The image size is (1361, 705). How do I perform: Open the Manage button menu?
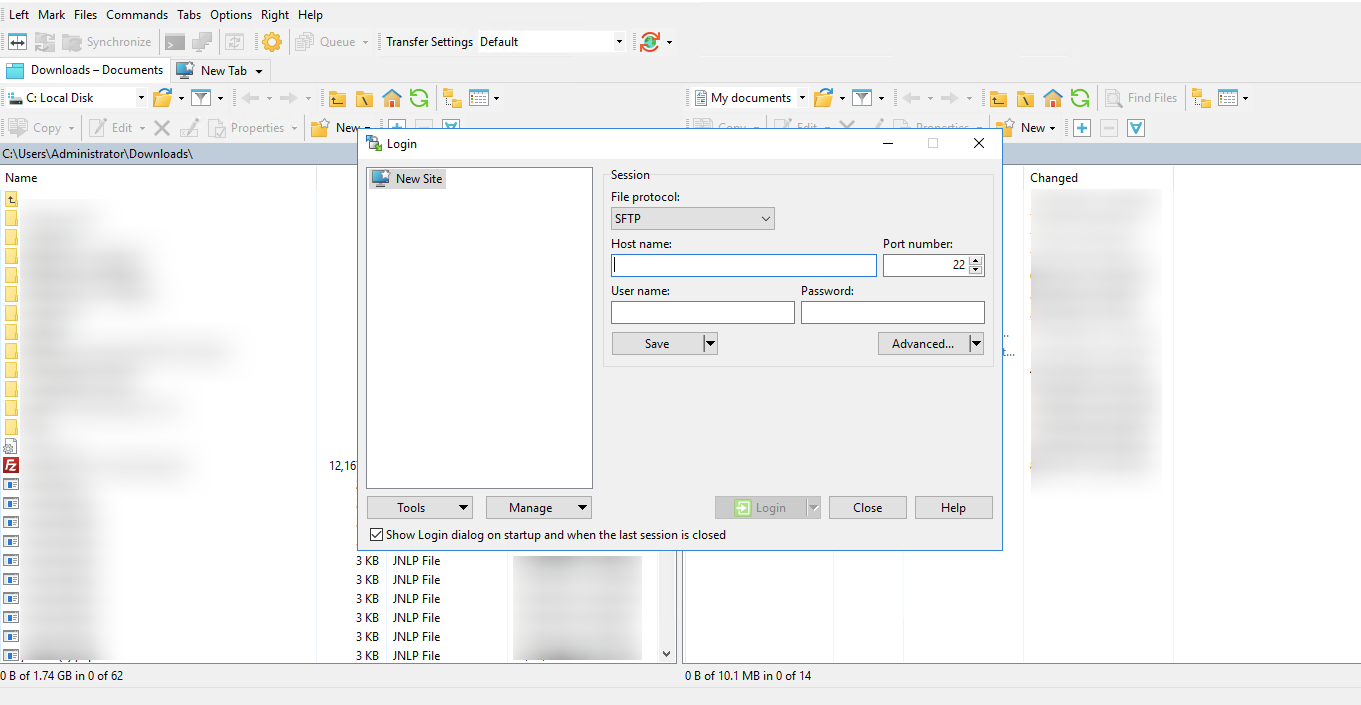click(538, 508)
